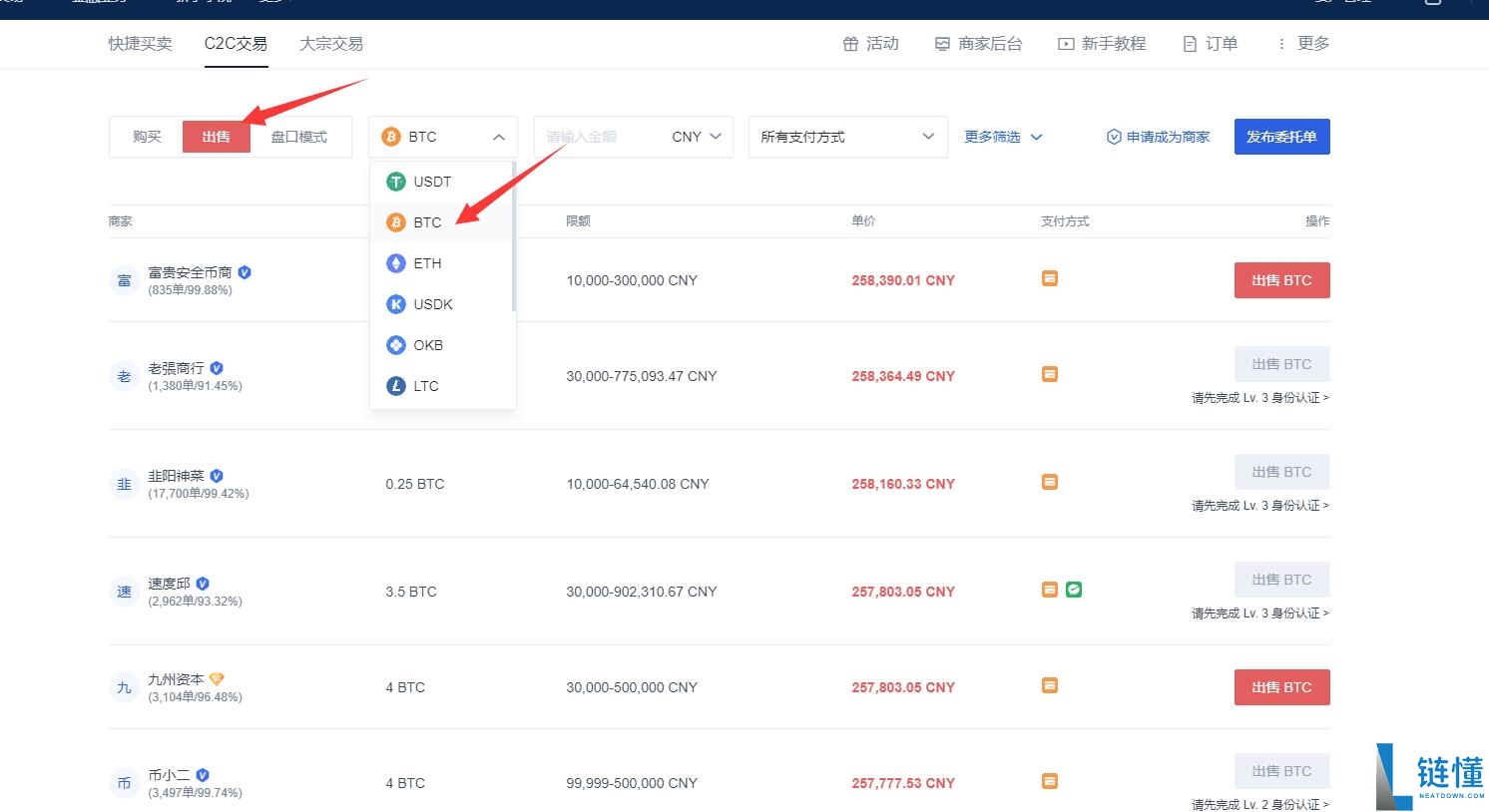Click 富贵安全币商 avatar icon
Screen dimensions: 1489x812
click(124, 280)
